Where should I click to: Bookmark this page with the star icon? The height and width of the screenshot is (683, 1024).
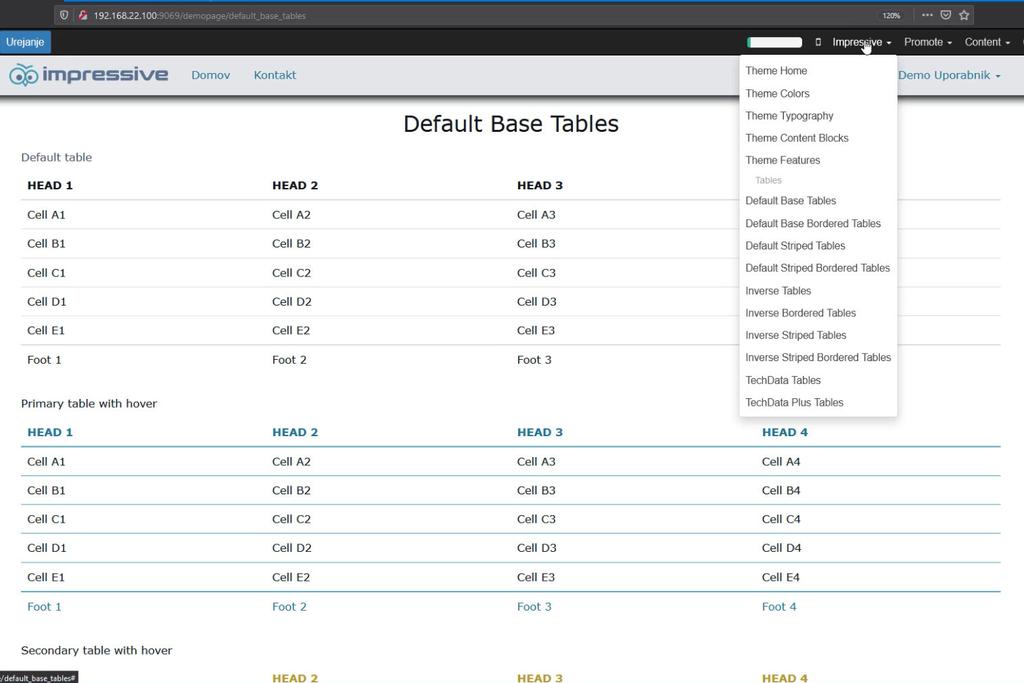tap(964, 15)
